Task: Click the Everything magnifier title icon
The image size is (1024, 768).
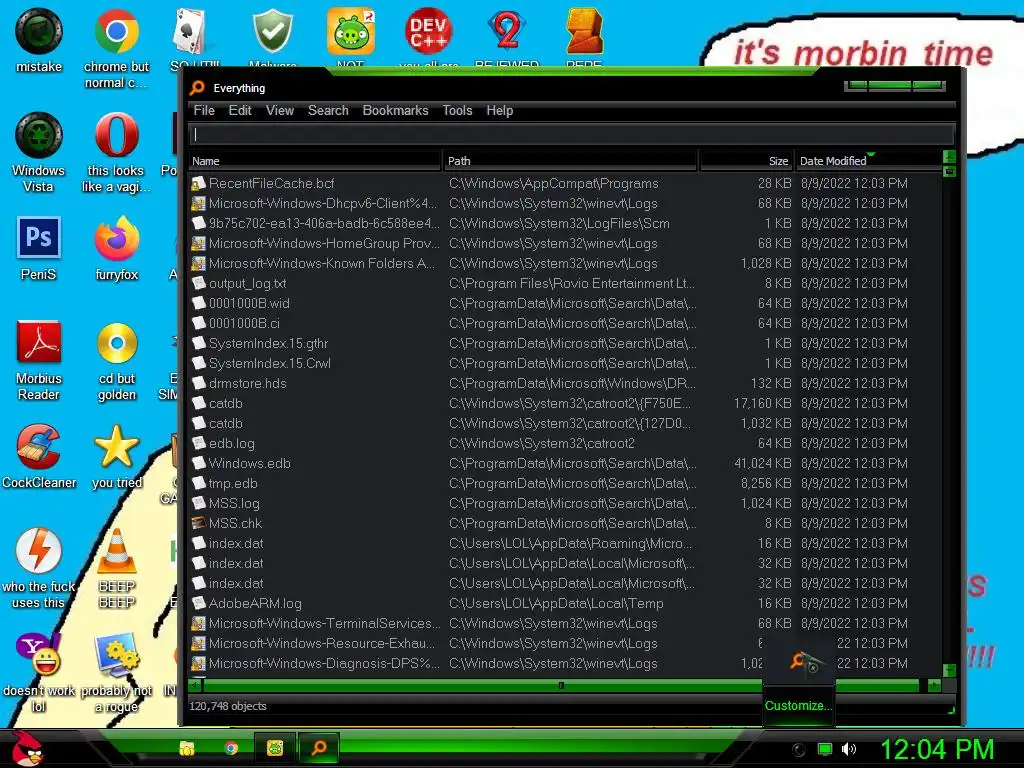Action: [197, 88]
